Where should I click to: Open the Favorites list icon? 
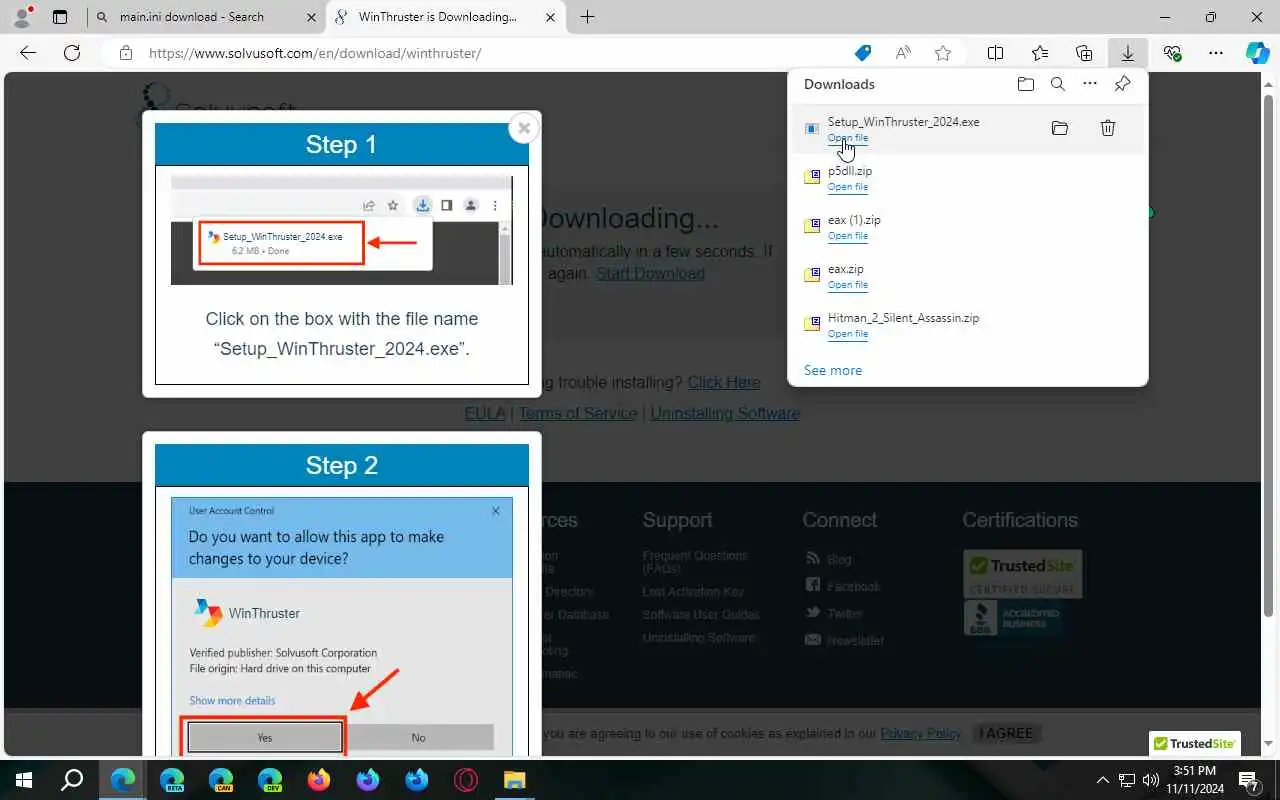click(x=1040, y=53)
